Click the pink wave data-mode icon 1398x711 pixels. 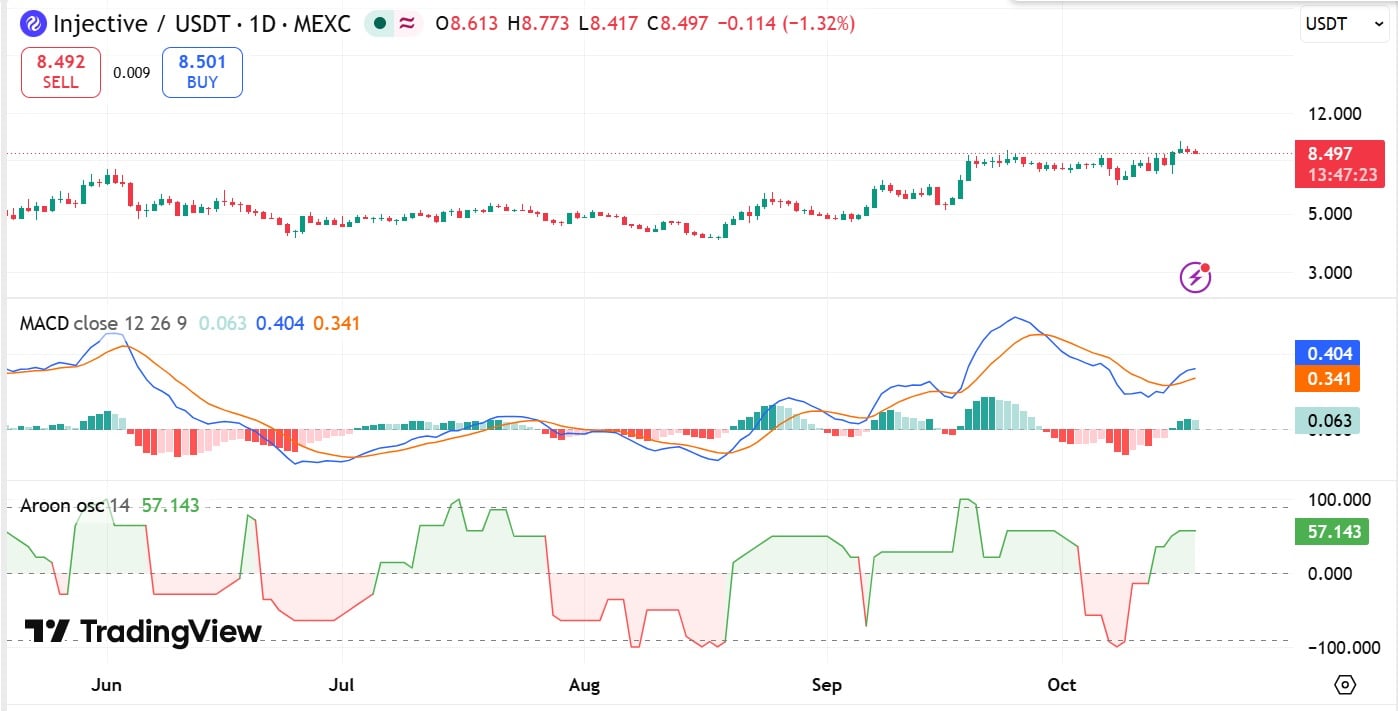click(x=408, y=23)
